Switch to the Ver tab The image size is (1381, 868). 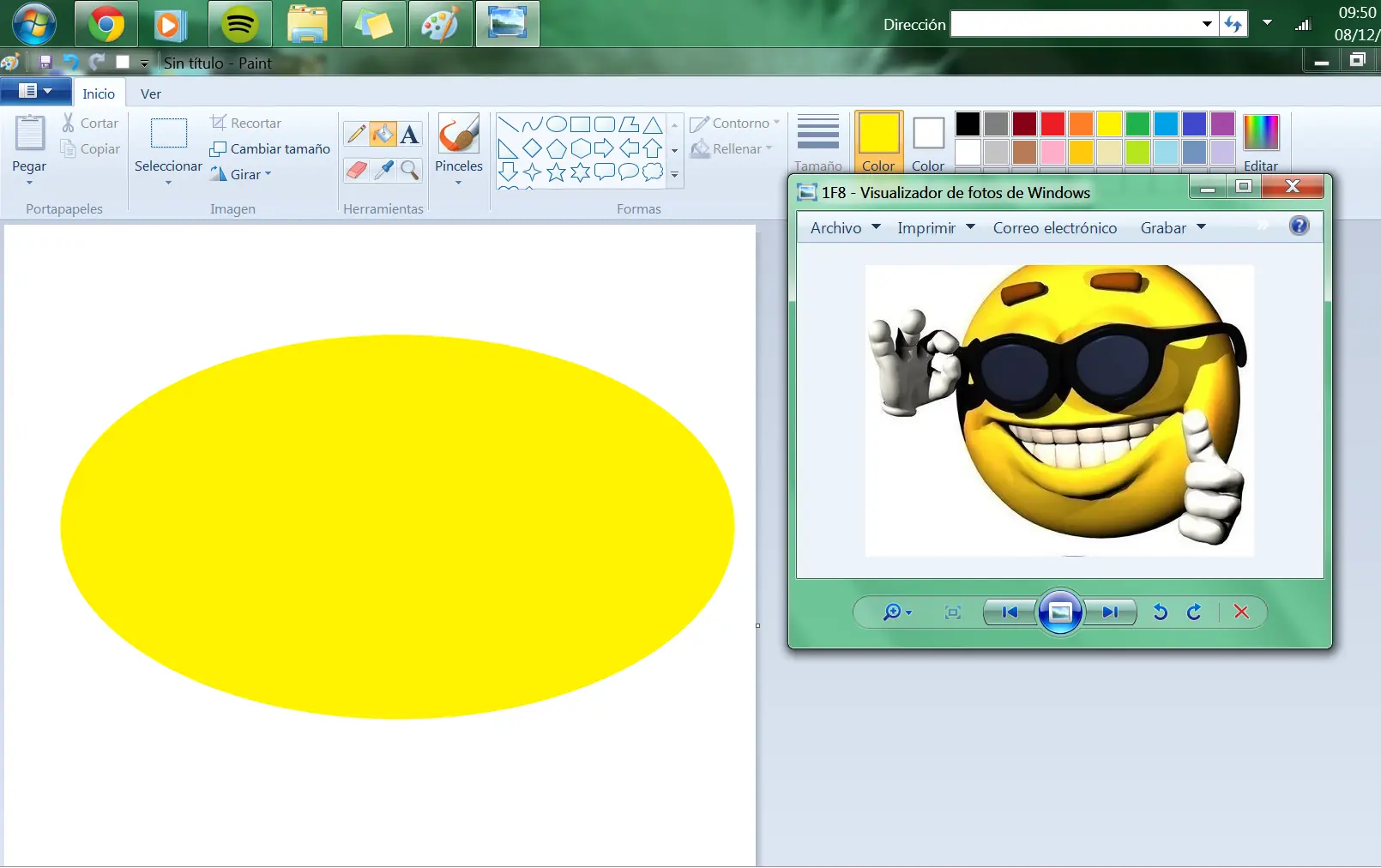(x=151, y=93)
